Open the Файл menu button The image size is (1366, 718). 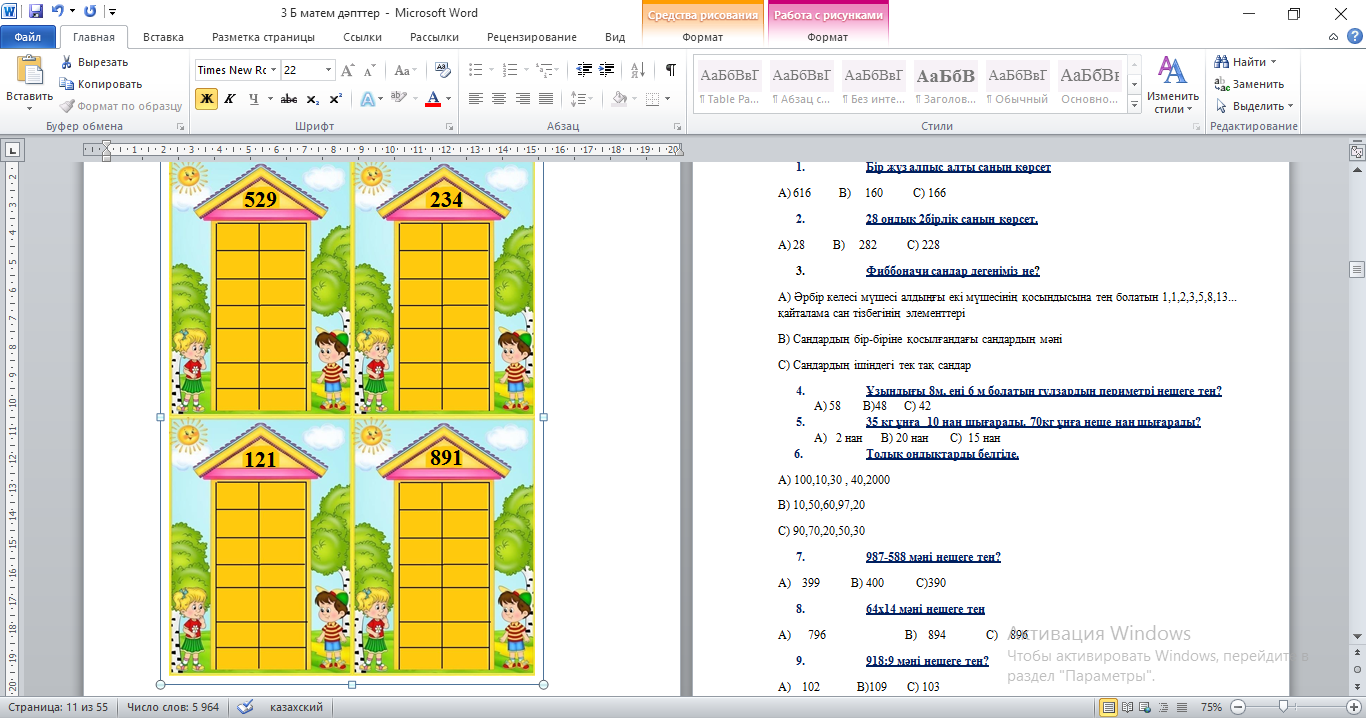pos(28,37)
